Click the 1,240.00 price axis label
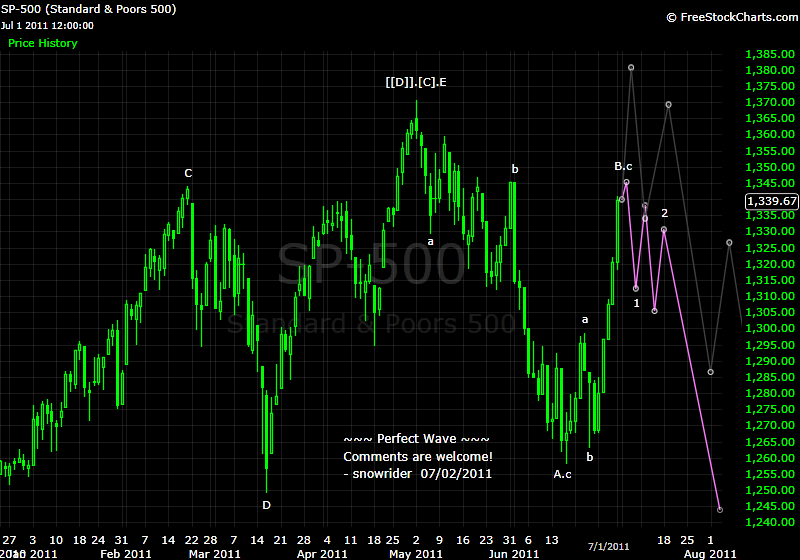 (x=770, y=522)
